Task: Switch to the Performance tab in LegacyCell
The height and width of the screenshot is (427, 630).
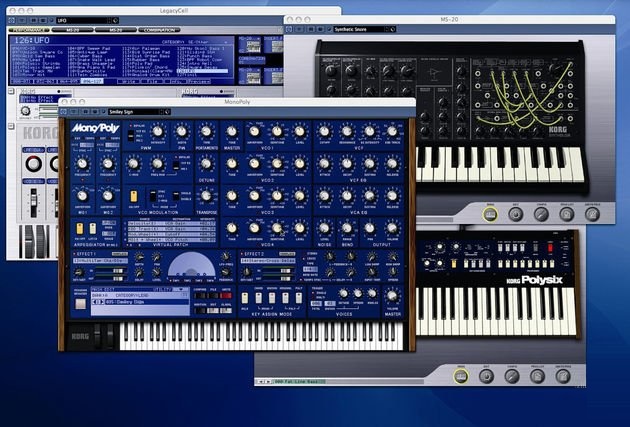Action: [29, 30]
